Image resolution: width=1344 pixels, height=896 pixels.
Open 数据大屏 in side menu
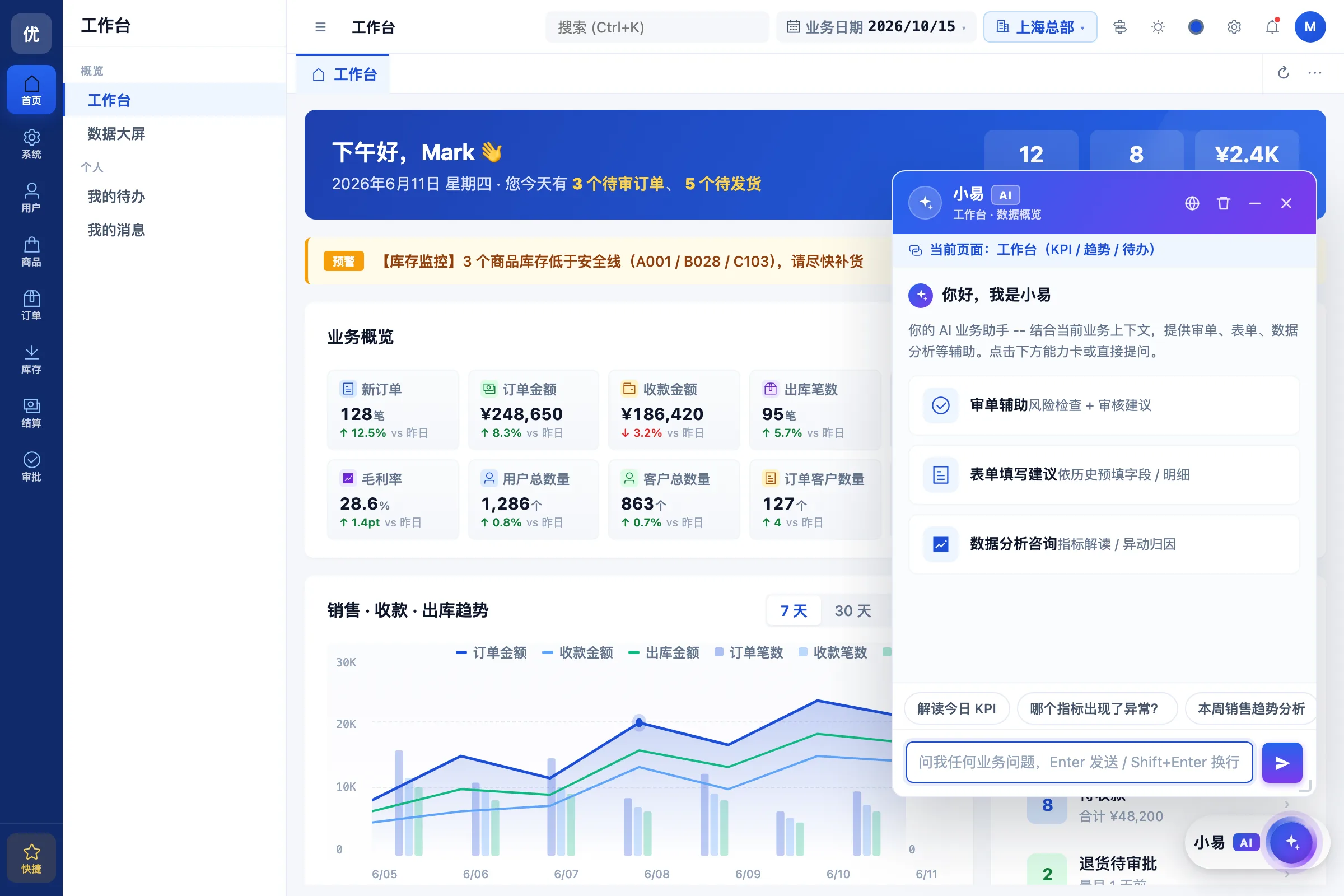pyautogui.click(x=174, y=134)
